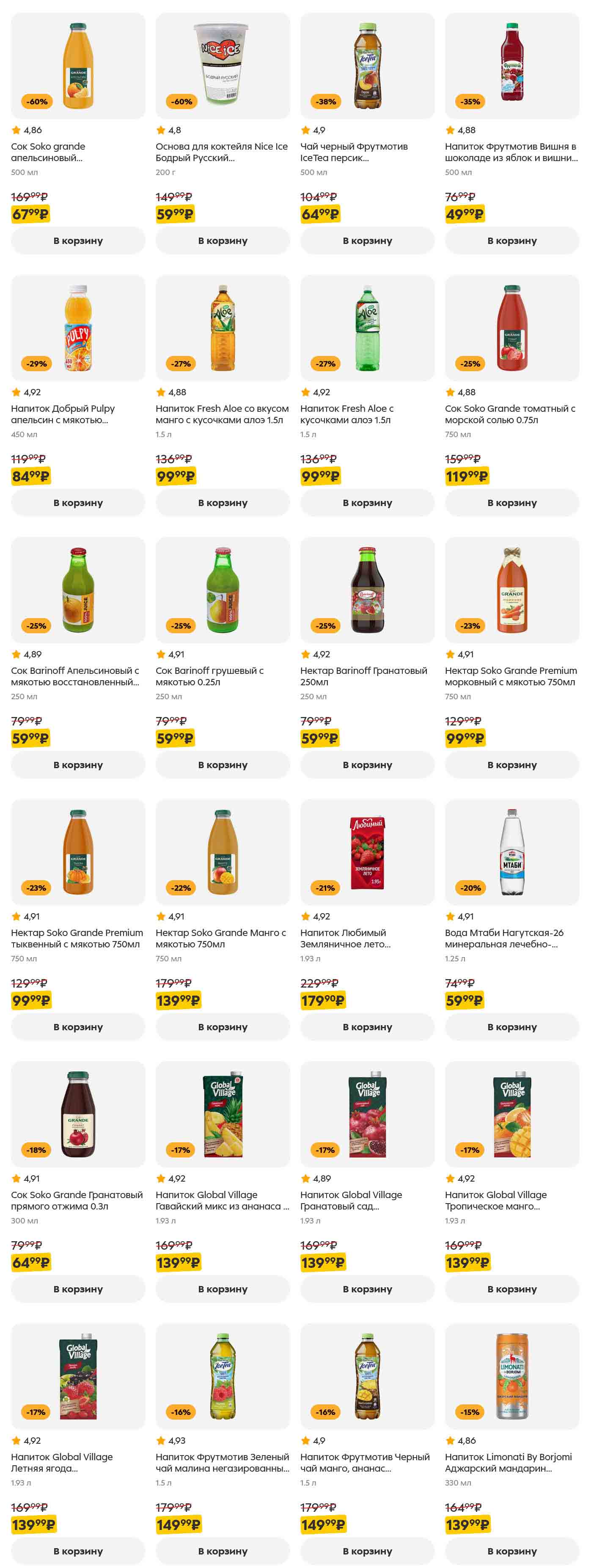Image resolution: width=602 pixels, height=1568 pixels.
Task: Open the Limonati By Borjomi can image
Action: point(512,1376)
